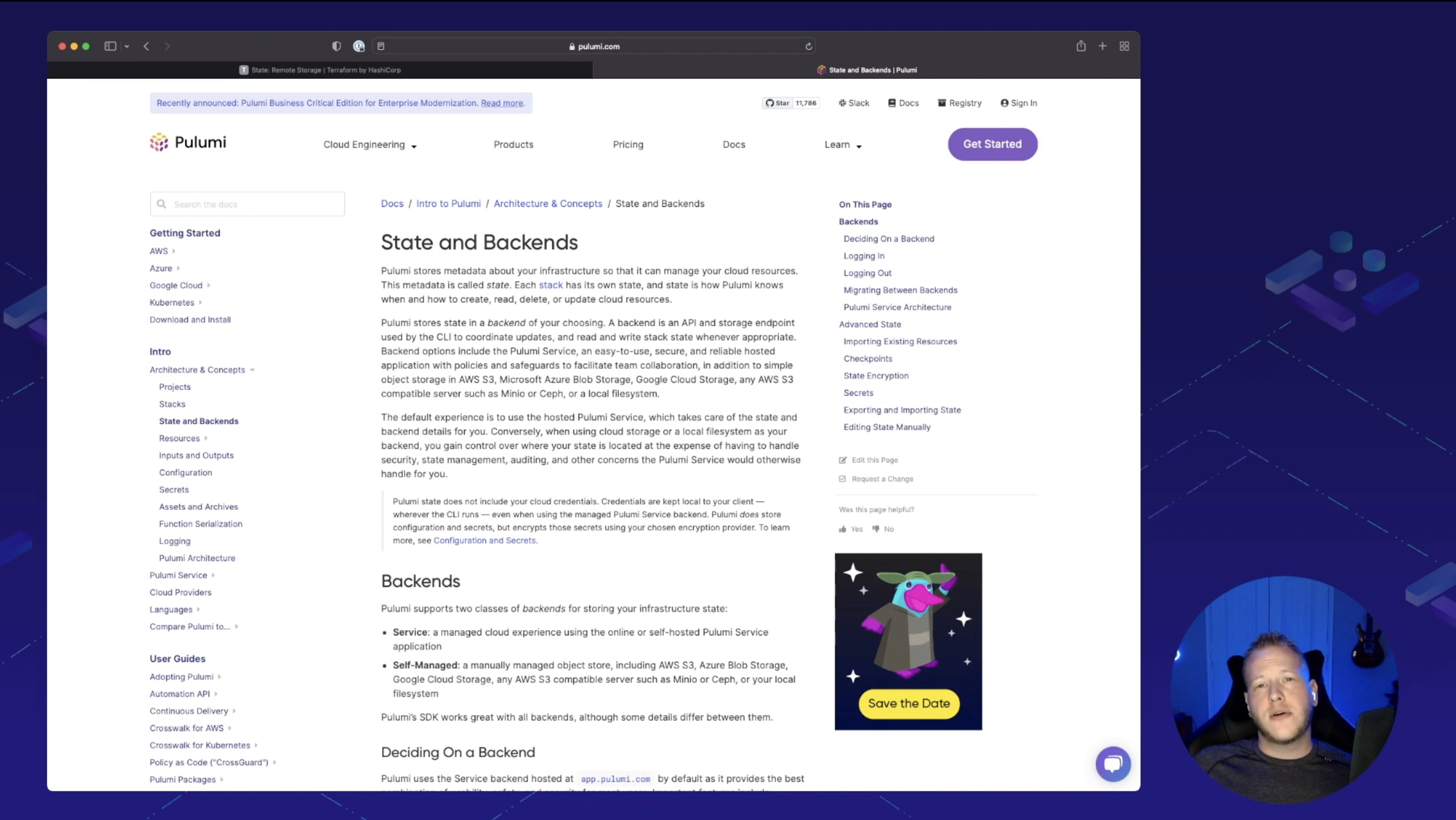The height and width of the screenshot is (820, 1456).
Task: Click the Save the Date banner
Action: tap(908, 703)
